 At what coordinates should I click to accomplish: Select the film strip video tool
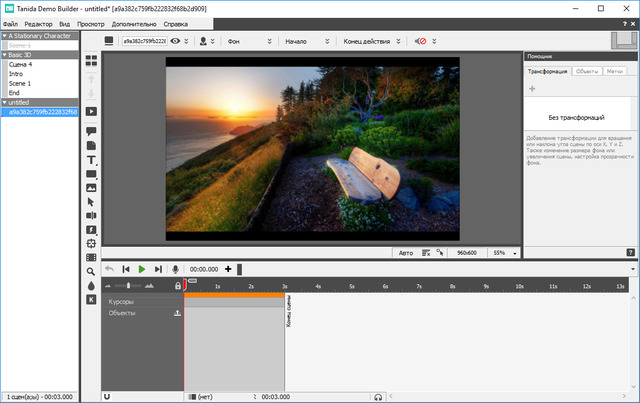point(91,257)
